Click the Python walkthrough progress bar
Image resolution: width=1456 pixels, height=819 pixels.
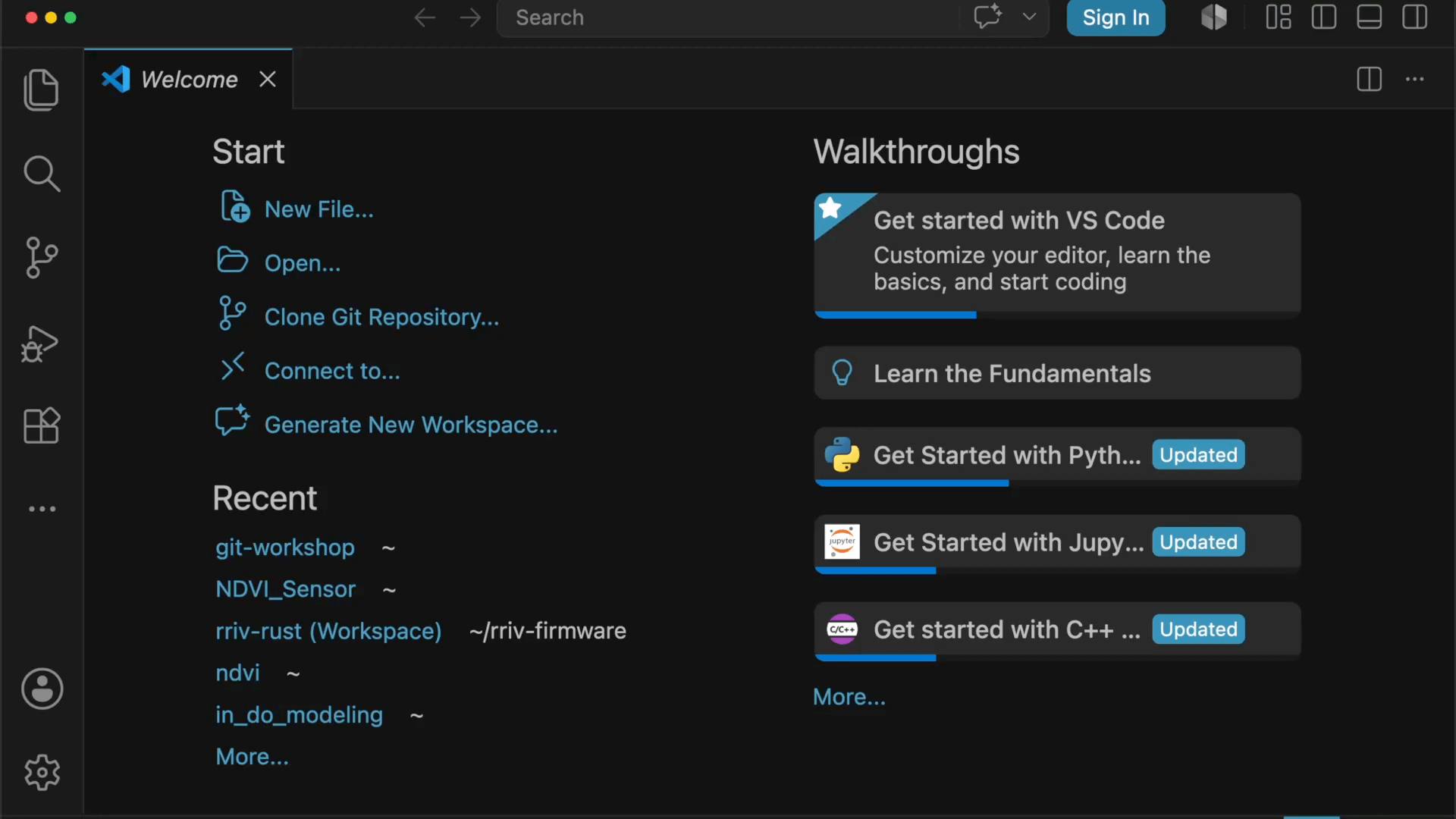pyautogui.click(x=1057, y=483)
